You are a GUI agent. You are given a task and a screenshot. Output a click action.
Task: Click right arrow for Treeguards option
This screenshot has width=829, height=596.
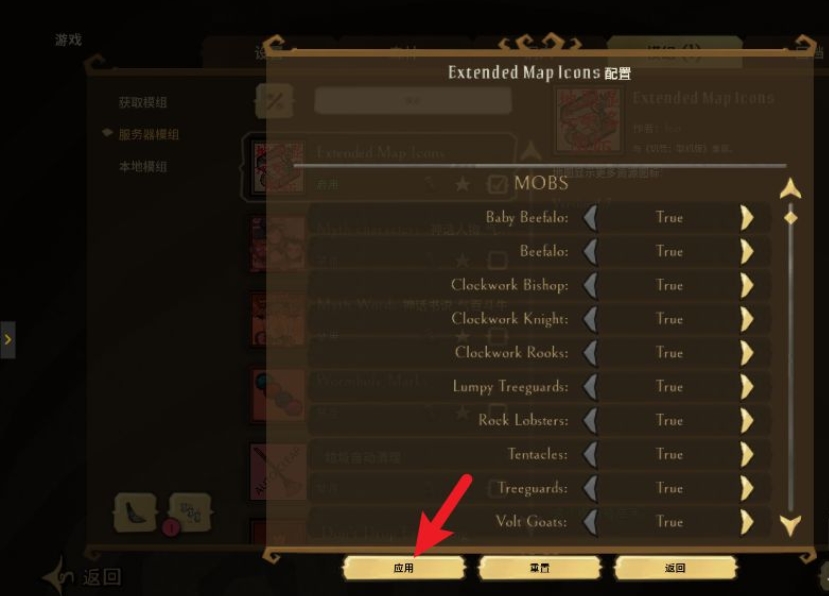coord(747,488)
